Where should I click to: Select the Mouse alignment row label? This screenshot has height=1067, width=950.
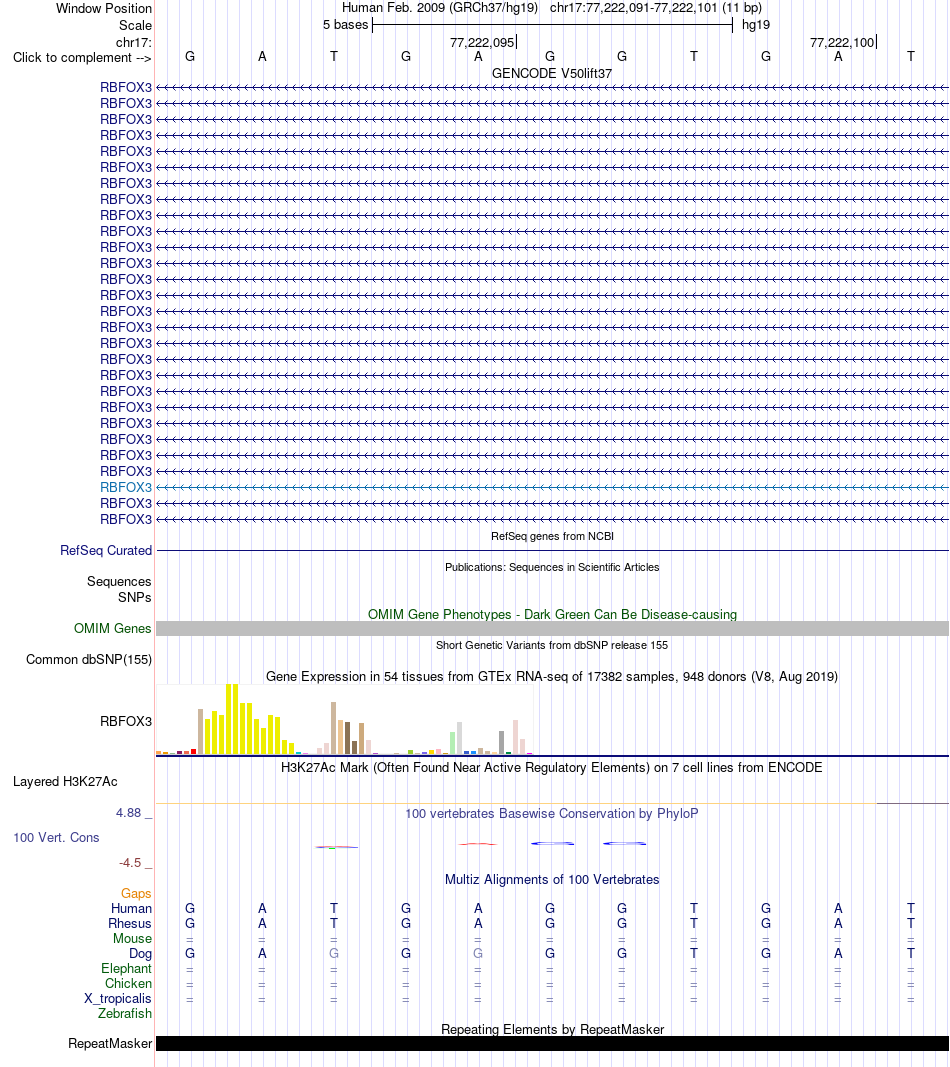tap(133, 938)
